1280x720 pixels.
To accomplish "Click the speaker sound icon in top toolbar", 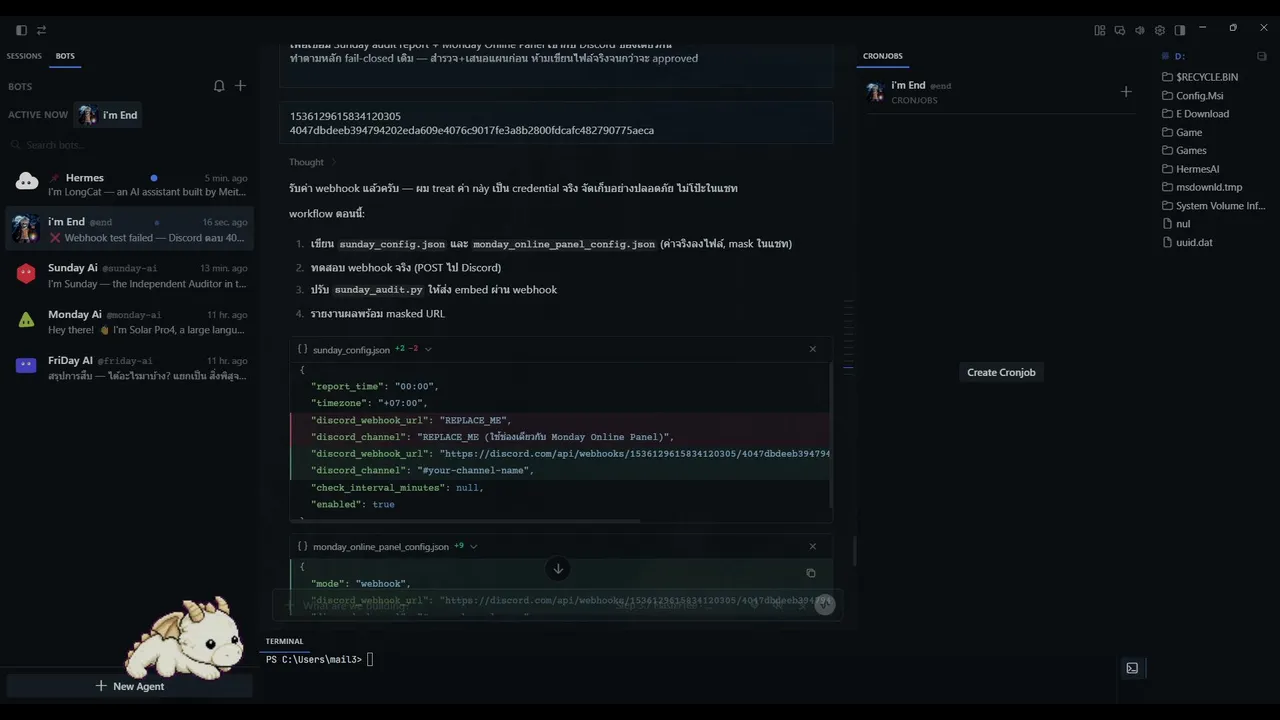I will click(1140, 30).
